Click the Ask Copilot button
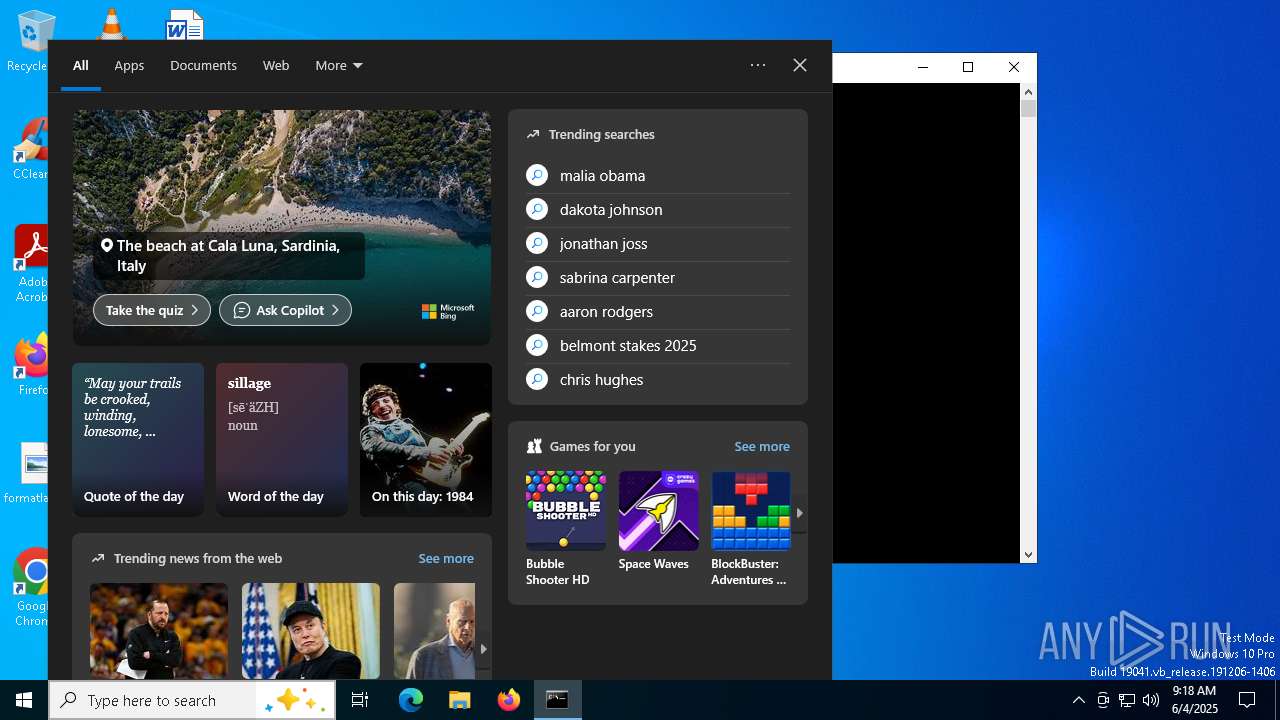 click(285, 310)
